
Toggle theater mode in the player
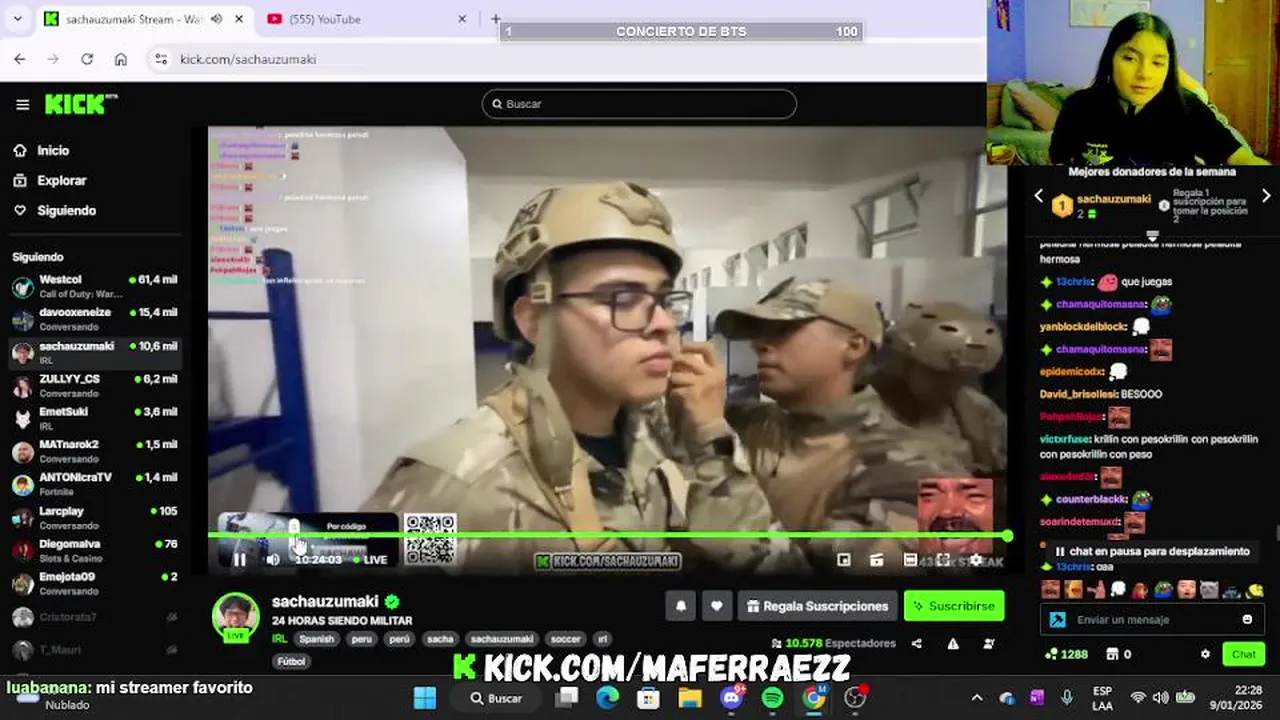(x=910, y=560)
